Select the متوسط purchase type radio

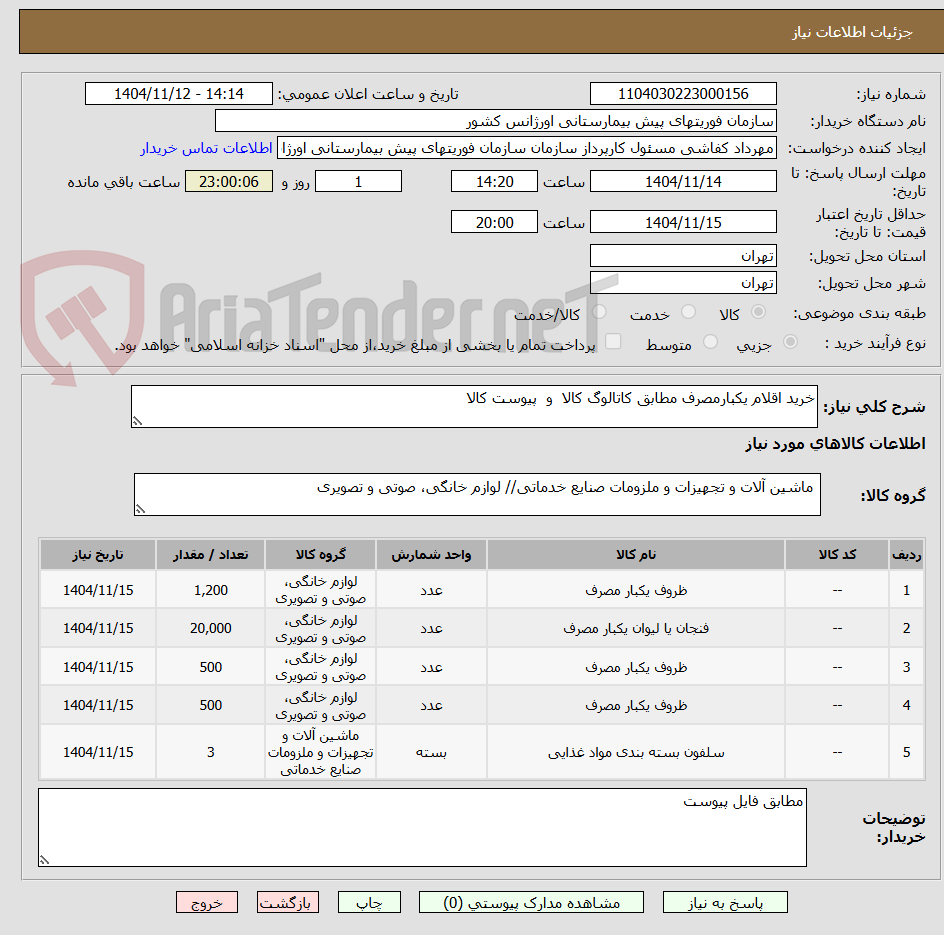[710, 342]
